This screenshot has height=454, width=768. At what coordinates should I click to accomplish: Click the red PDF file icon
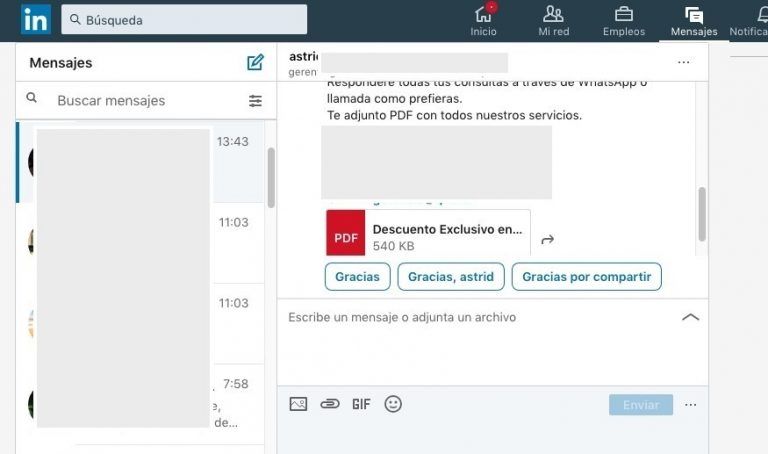point(346,233)
